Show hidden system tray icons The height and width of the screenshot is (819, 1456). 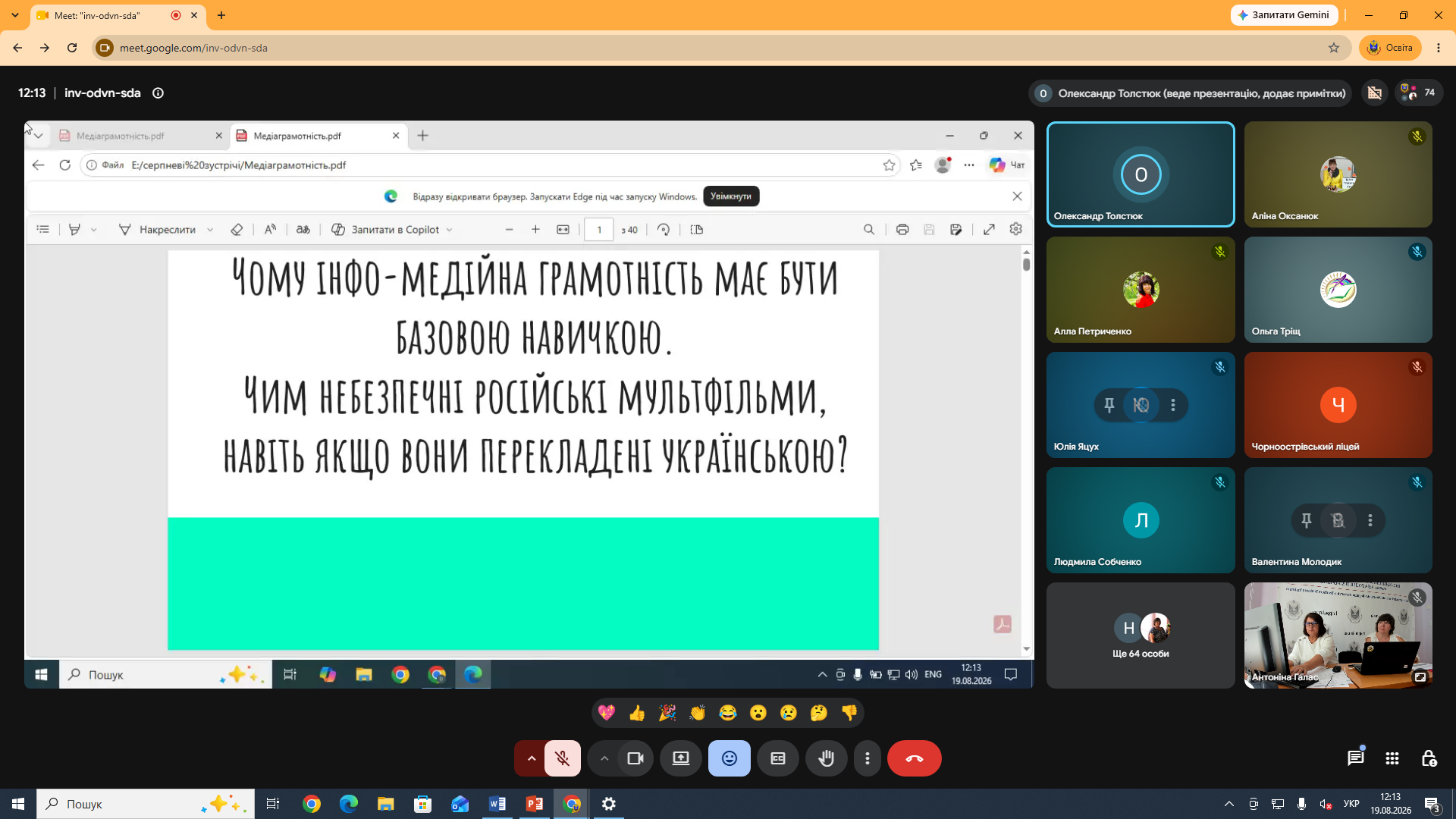1228,804
